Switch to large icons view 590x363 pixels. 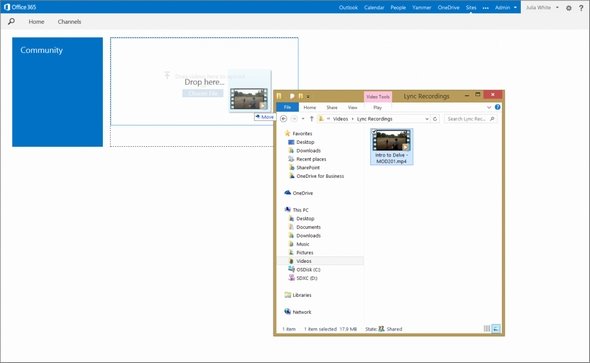tap(496, 329)
